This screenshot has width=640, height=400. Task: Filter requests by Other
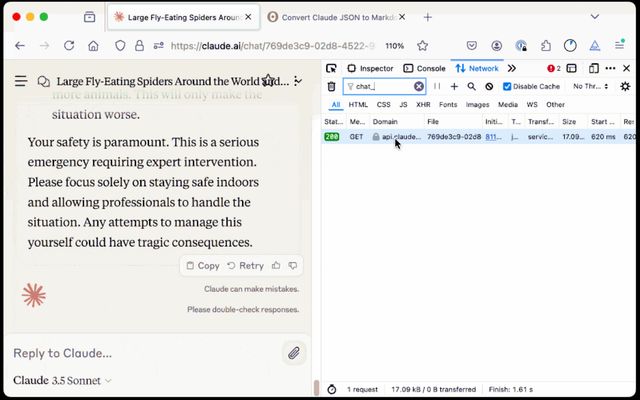[x=556, y=104]
